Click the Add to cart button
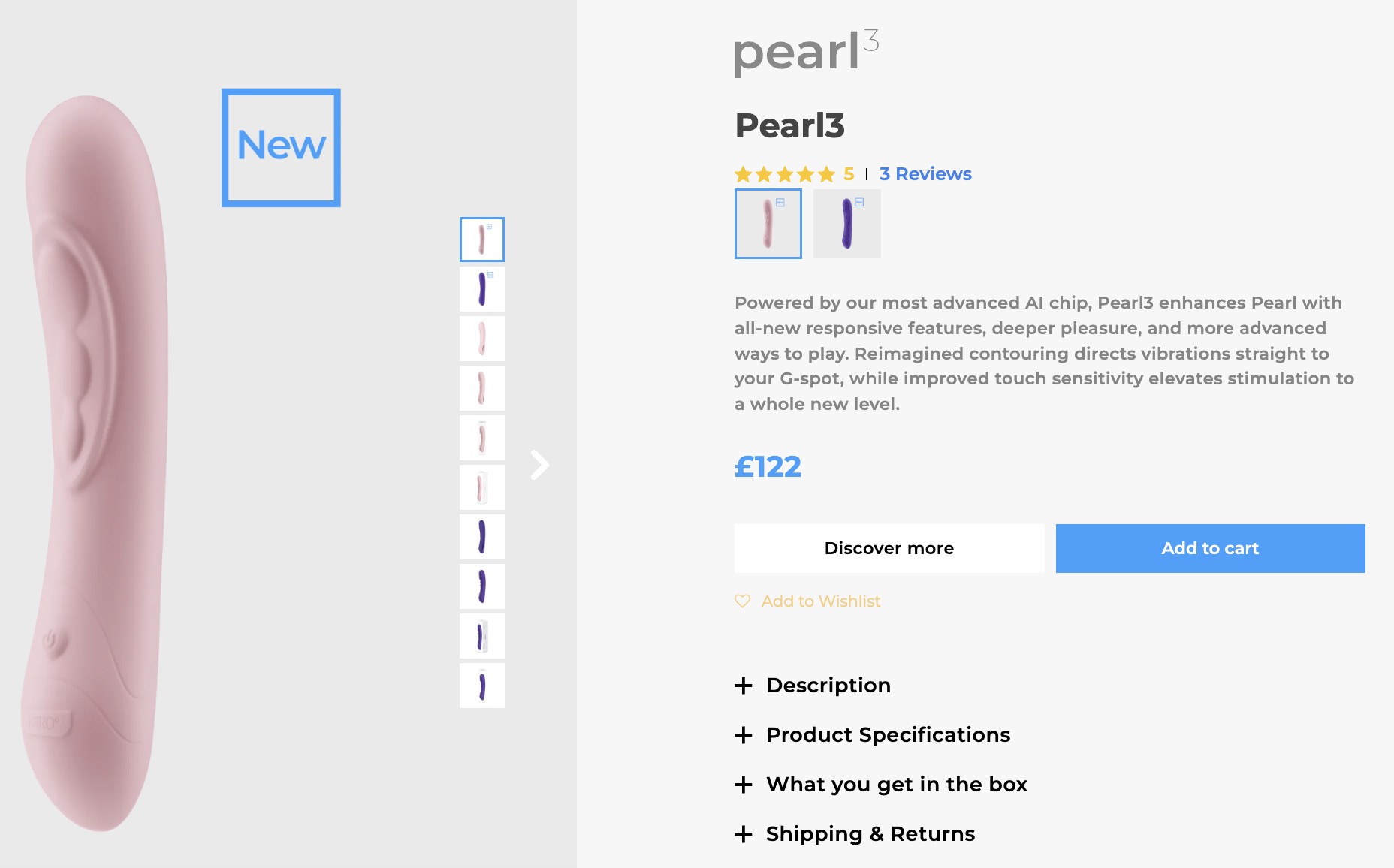This screenshot has width=1394, height=868. [1210, 548]
